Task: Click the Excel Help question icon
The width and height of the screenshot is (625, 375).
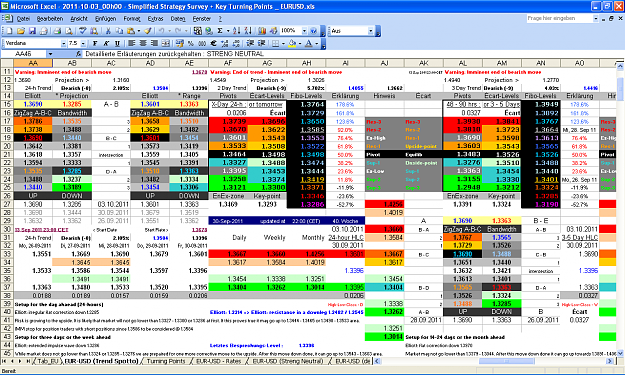Action: (313, 31)
